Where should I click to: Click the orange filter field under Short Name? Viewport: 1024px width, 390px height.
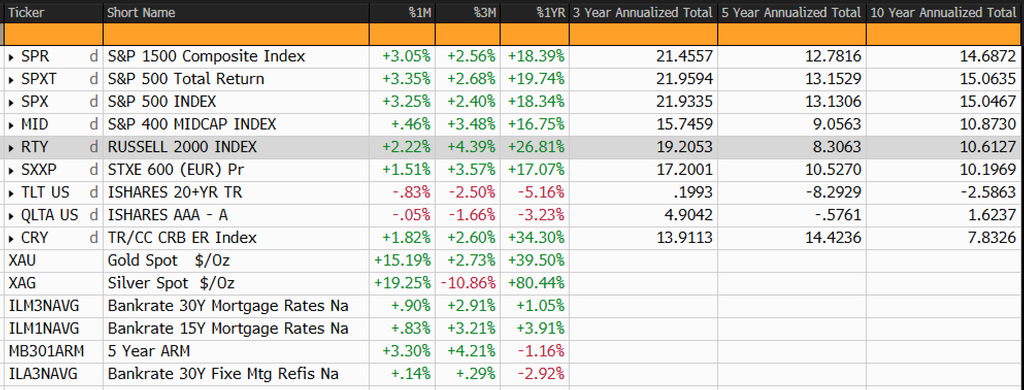click(x=236, y=34)
